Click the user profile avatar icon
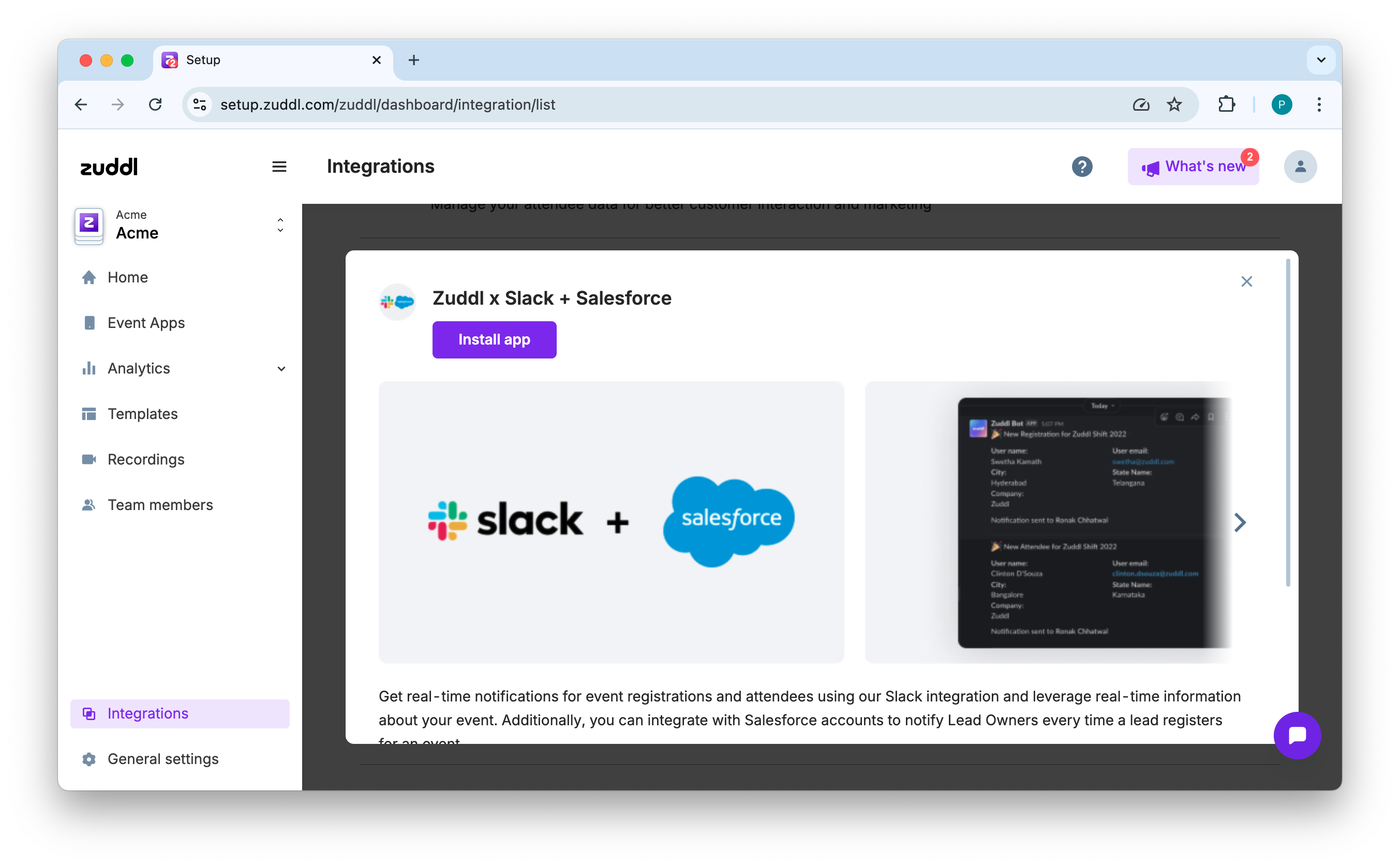Viewport: 1400px width, 867px height. pyautogui.click(x=1300, y=167)
